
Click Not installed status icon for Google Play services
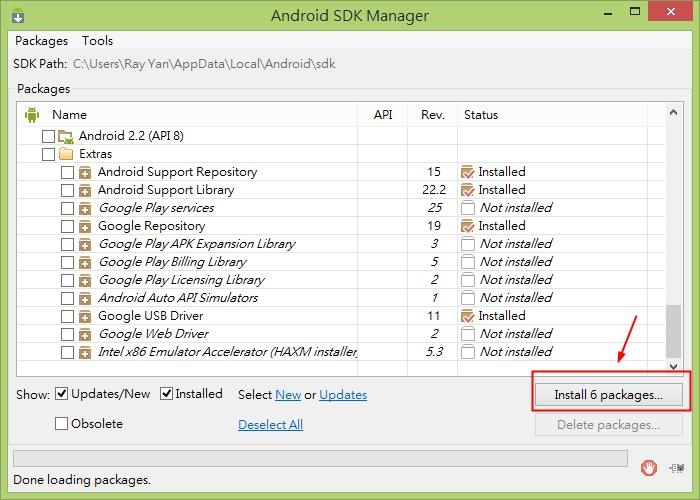click(467, 208)
